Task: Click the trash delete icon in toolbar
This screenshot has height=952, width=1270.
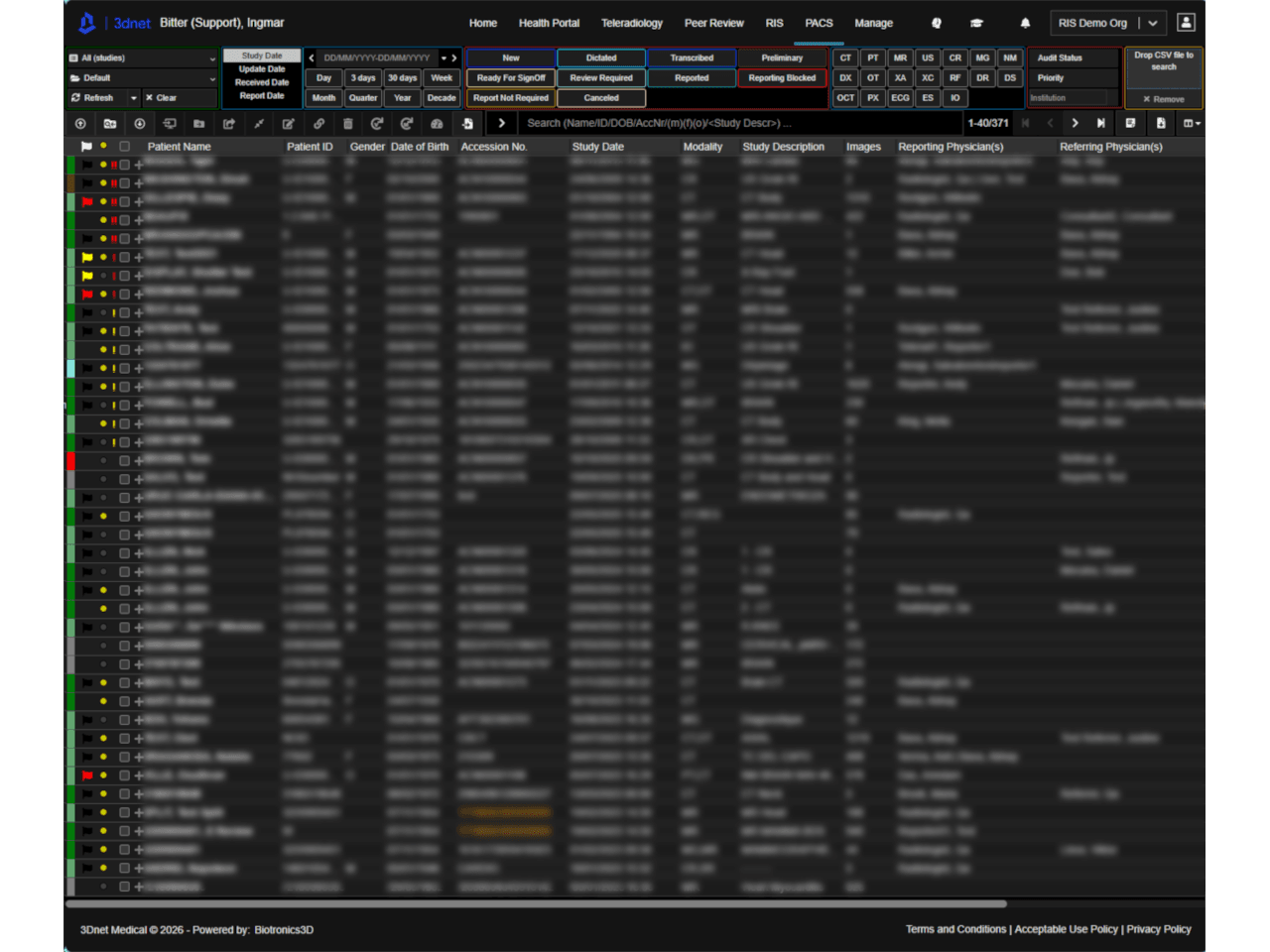Action: (x=347, y=124)
